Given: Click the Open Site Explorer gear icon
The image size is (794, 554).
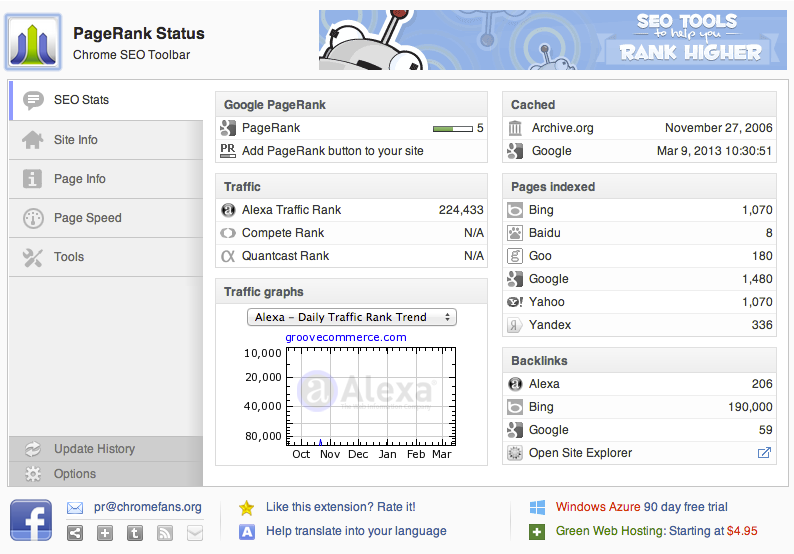Looking at the screenshot, I should [515, 453].
